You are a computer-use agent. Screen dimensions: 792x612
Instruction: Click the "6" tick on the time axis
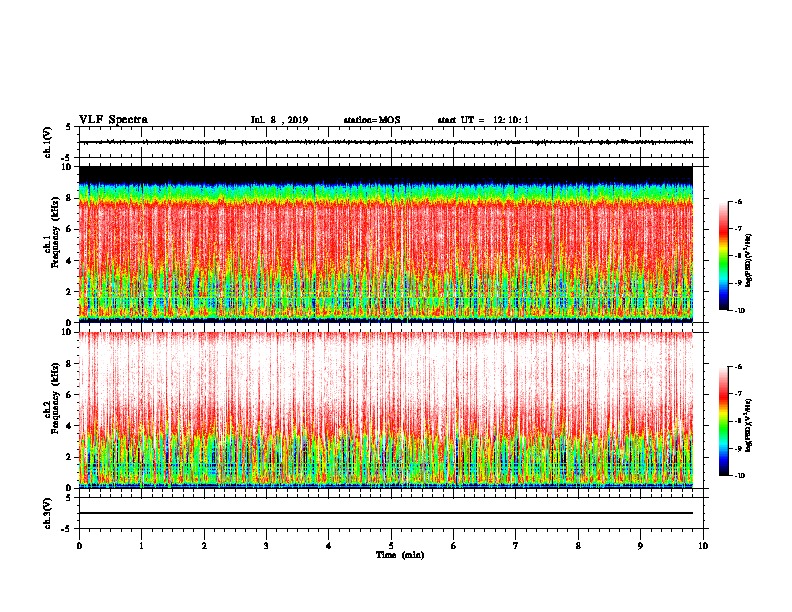point(454,546)
